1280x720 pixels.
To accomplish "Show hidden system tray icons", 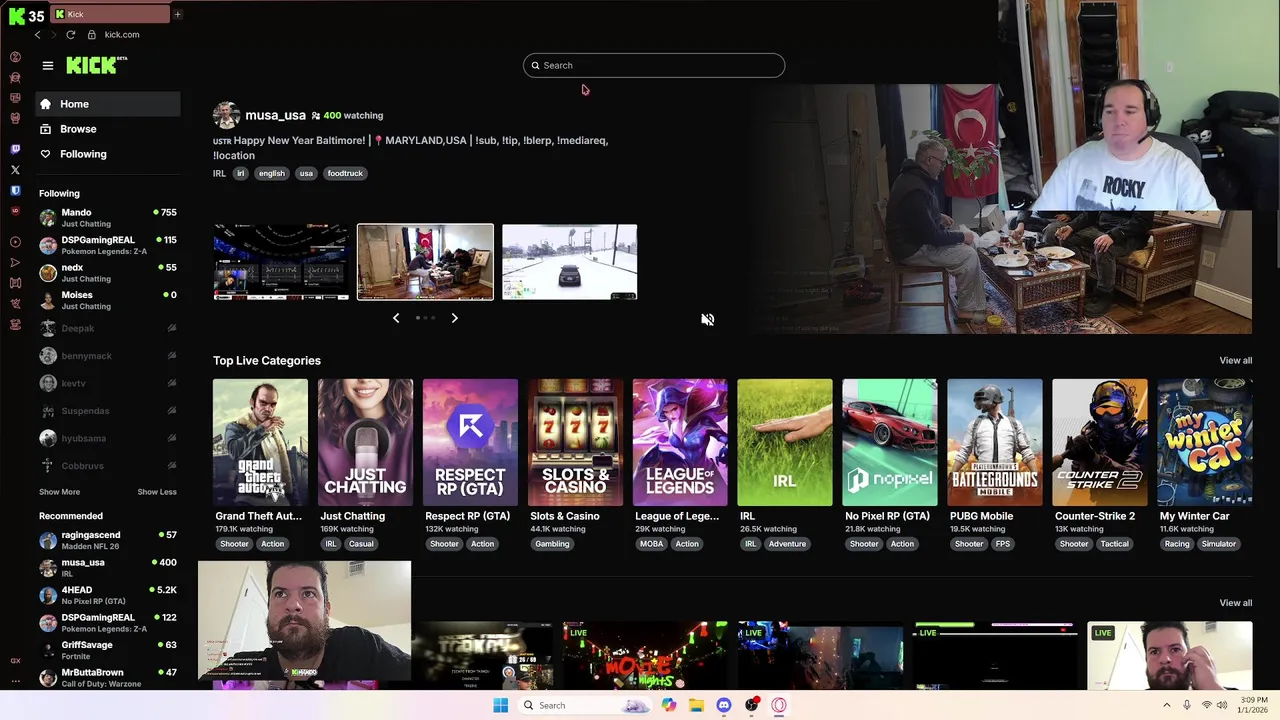I will pyautogui.click(x=1166, y=705).
